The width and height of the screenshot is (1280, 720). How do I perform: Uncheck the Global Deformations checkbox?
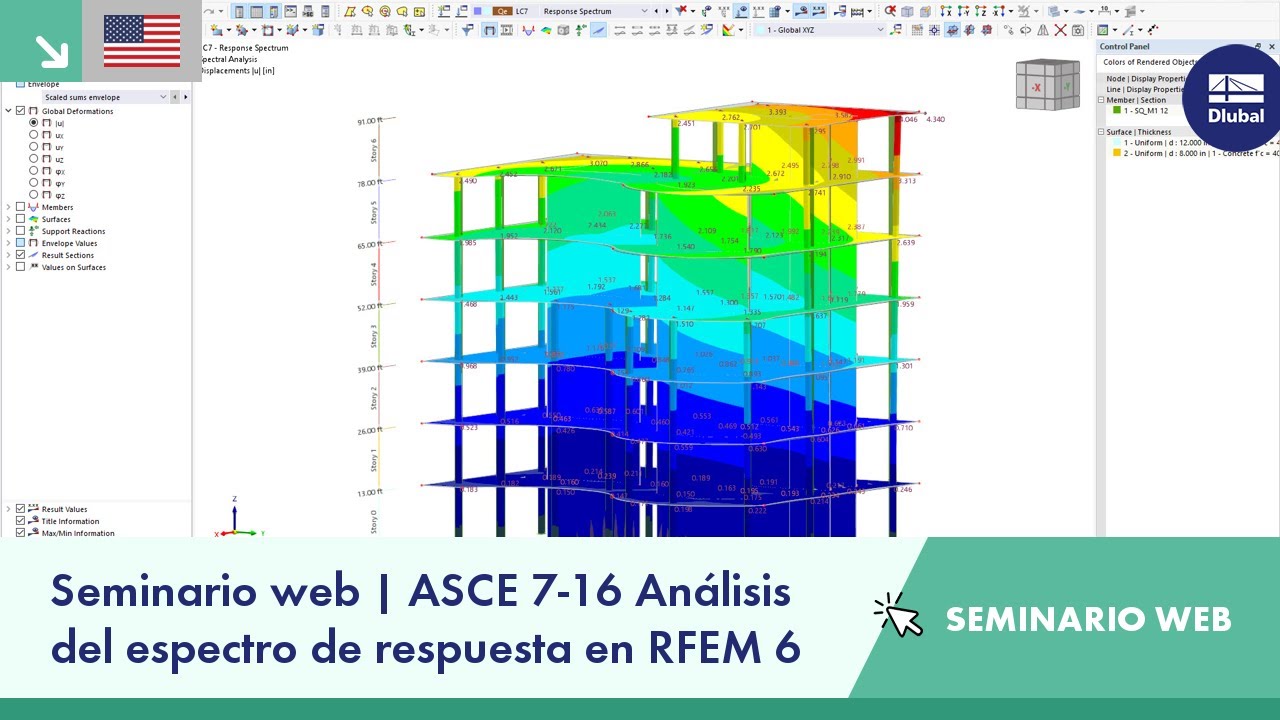pyautogui.click(x=20, y=111)
